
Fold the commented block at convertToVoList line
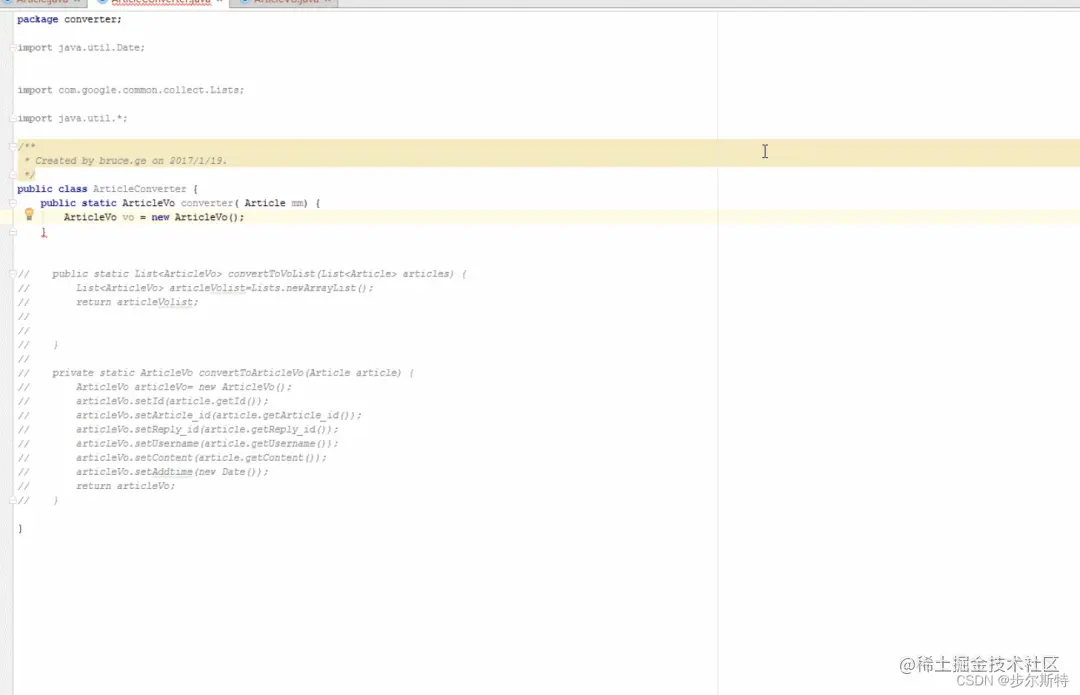tap(12, 274)
